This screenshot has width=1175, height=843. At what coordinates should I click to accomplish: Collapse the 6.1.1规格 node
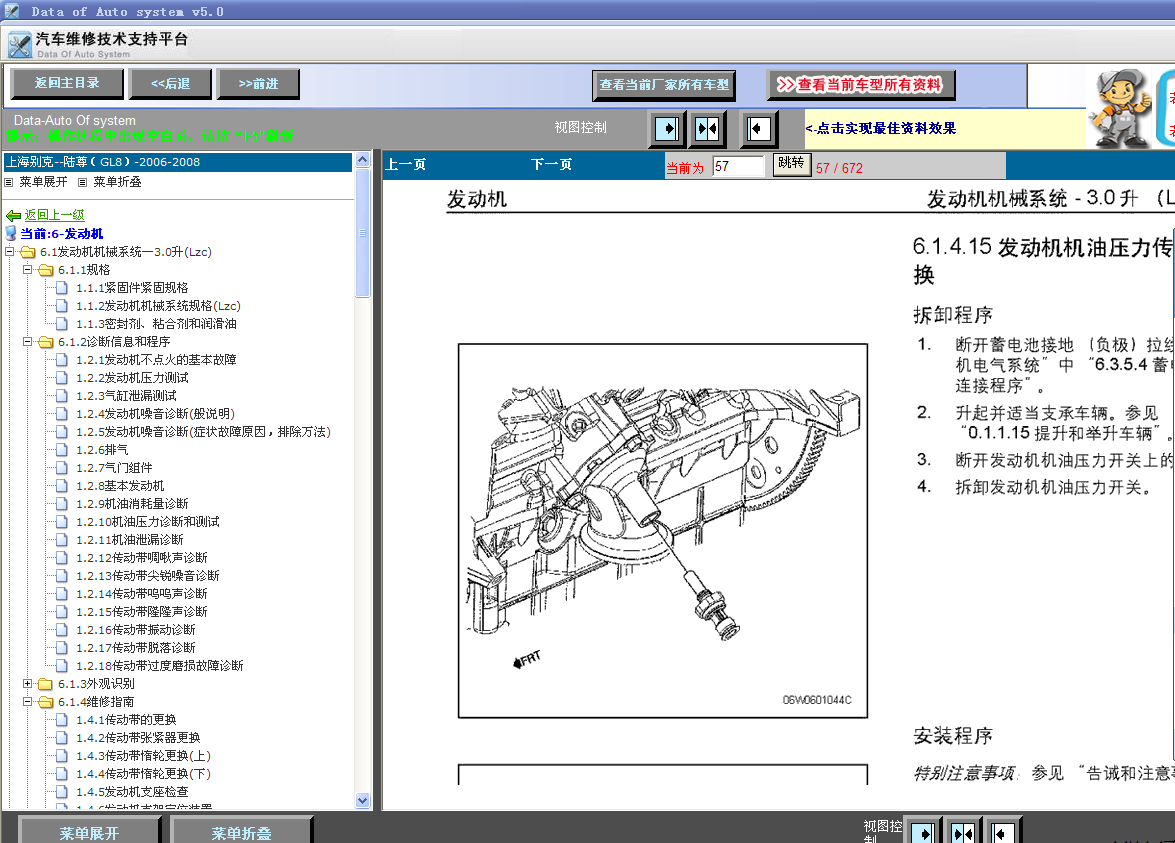[x=28, y=270]
